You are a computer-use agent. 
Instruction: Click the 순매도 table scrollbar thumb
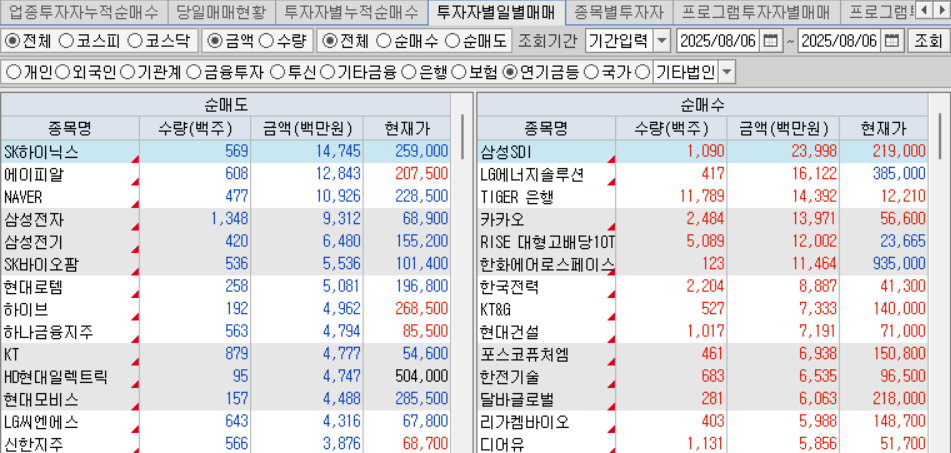[x=462, y=136]
